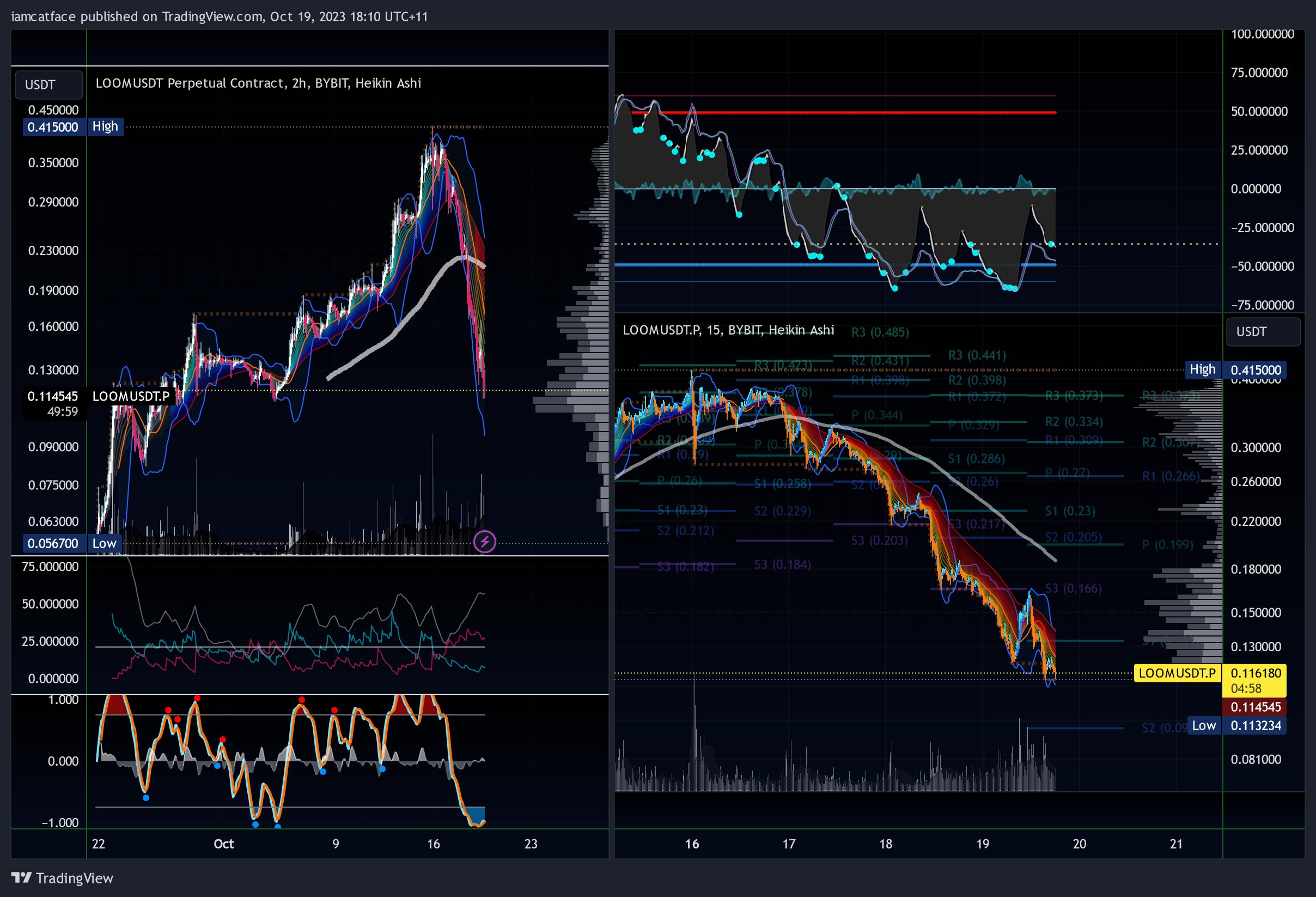Image resolution: width=1316 pixels, height=897 pixels.
Task: Click the R3 (0.441) pivot label
Action: click(x=977, y=355)
